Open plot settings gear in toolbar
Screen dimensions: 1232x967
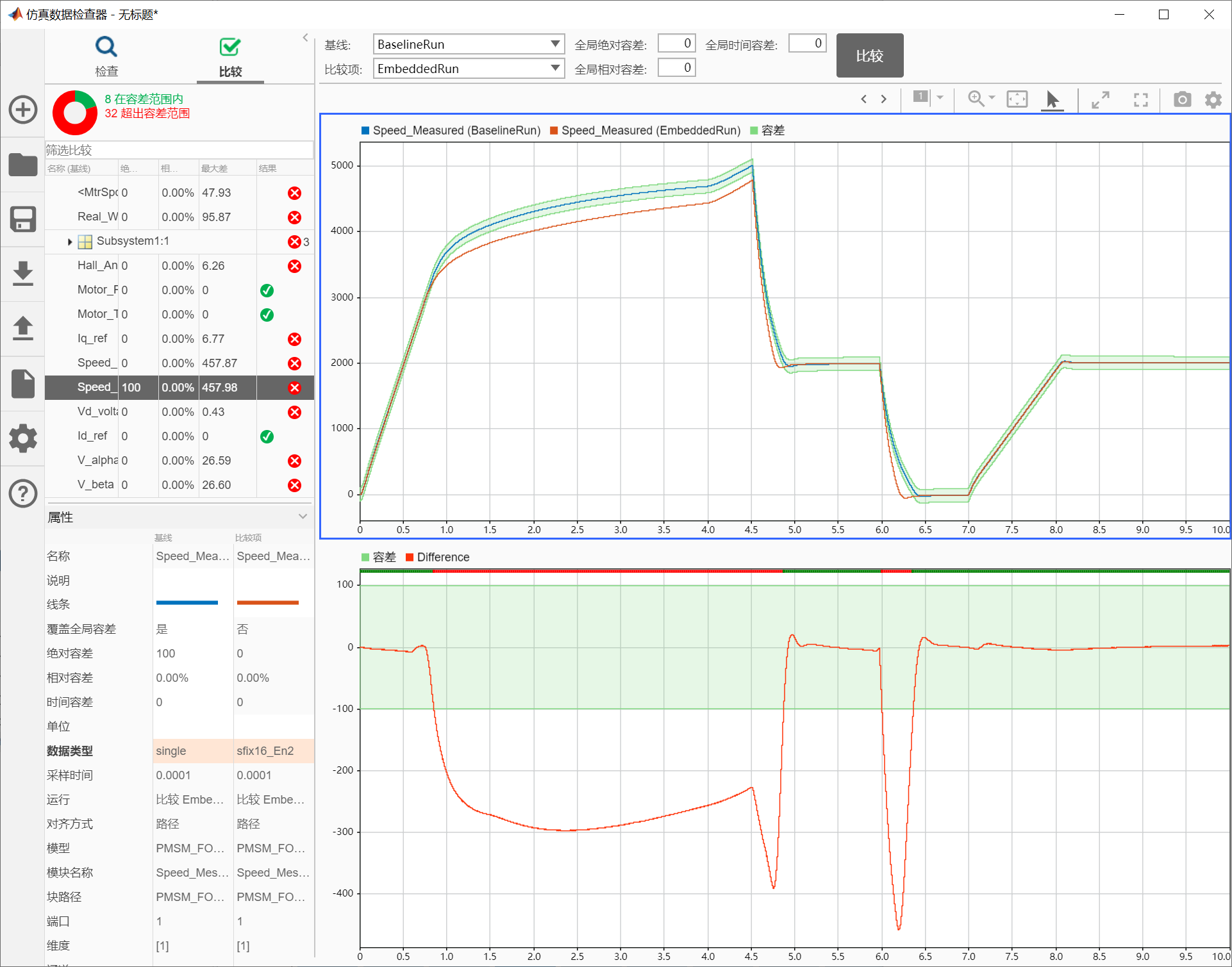pyautogui.click(x=1213, y=100)
